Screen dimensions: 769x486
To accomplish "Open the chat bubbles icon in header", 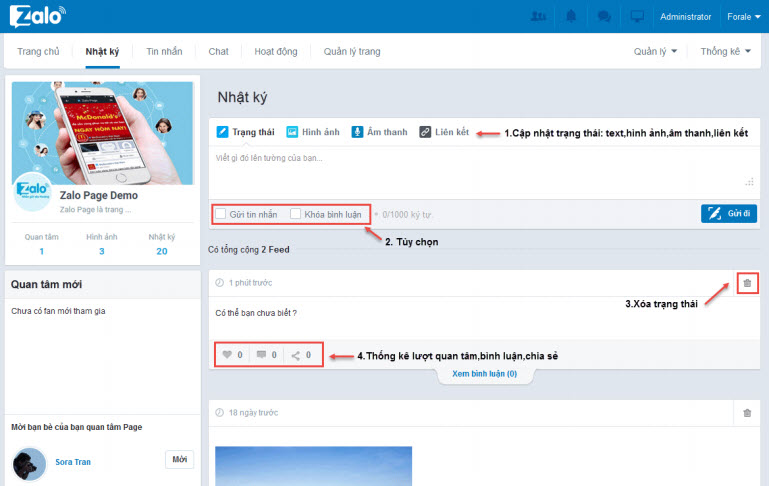I will (x=603, y=17).
